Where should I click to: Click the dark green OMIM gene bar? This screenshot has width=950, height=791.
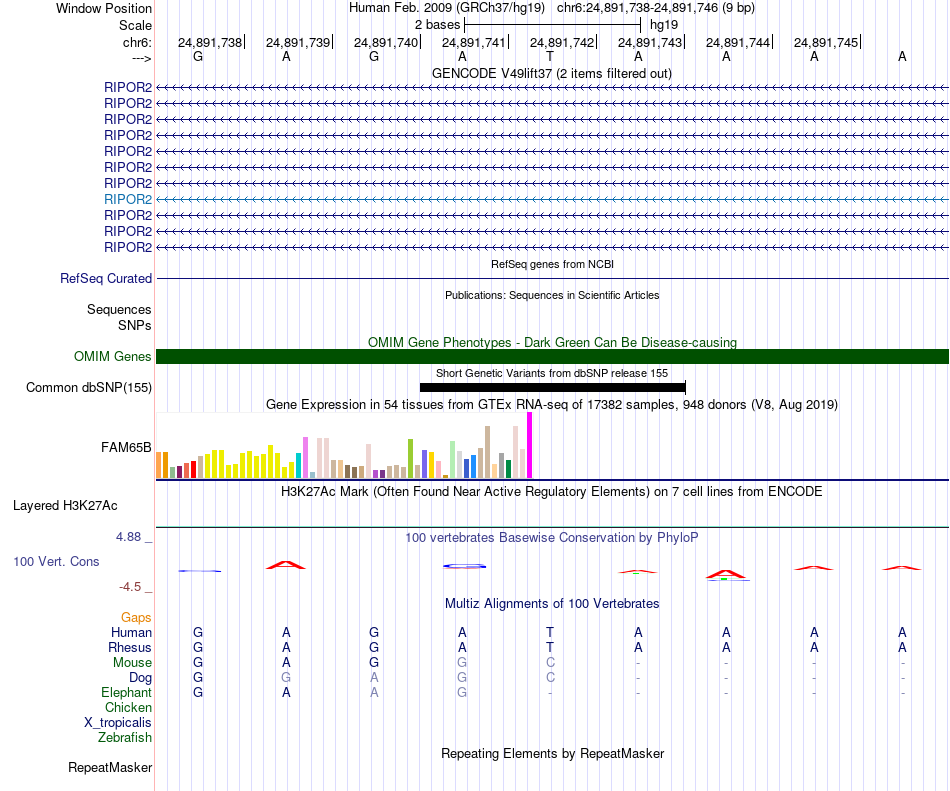(552, 356)
